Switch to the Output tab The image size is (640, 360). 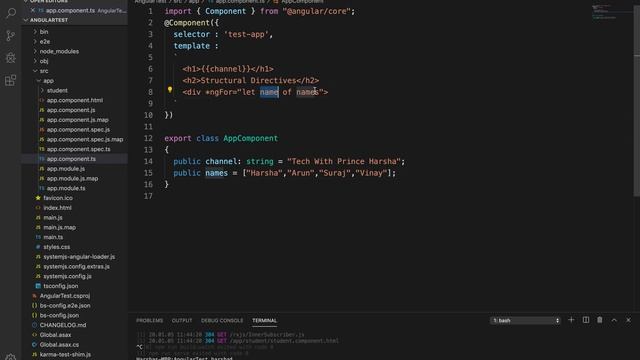(182, 320)
